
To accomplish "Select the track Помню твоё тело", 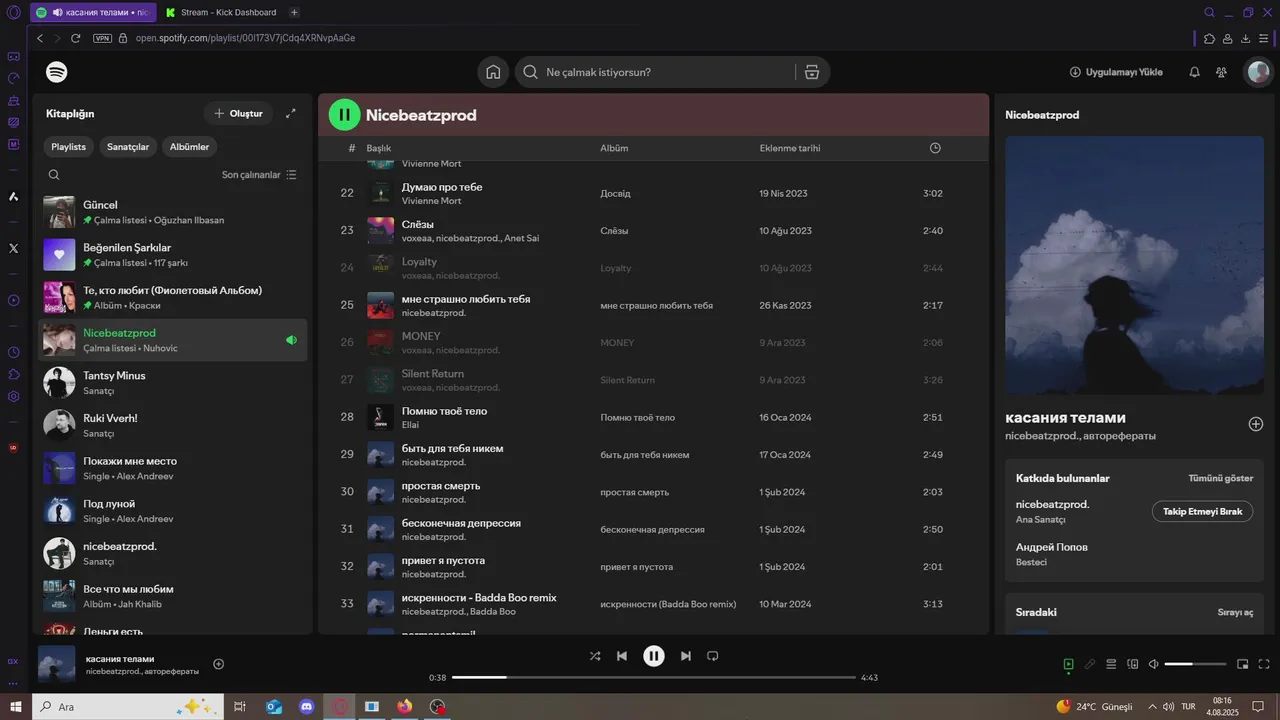I will point(444,411).
